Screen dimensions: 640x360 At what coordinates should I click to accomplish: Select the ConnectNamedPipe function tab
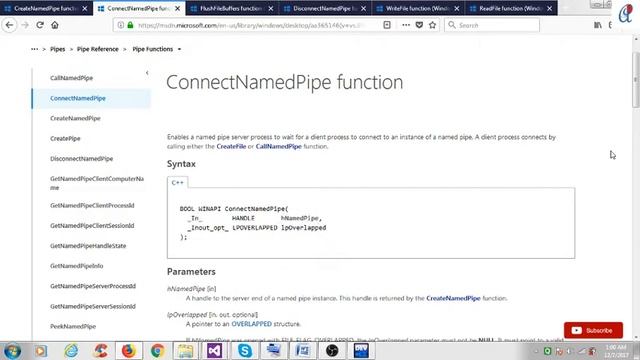[139, 8]
